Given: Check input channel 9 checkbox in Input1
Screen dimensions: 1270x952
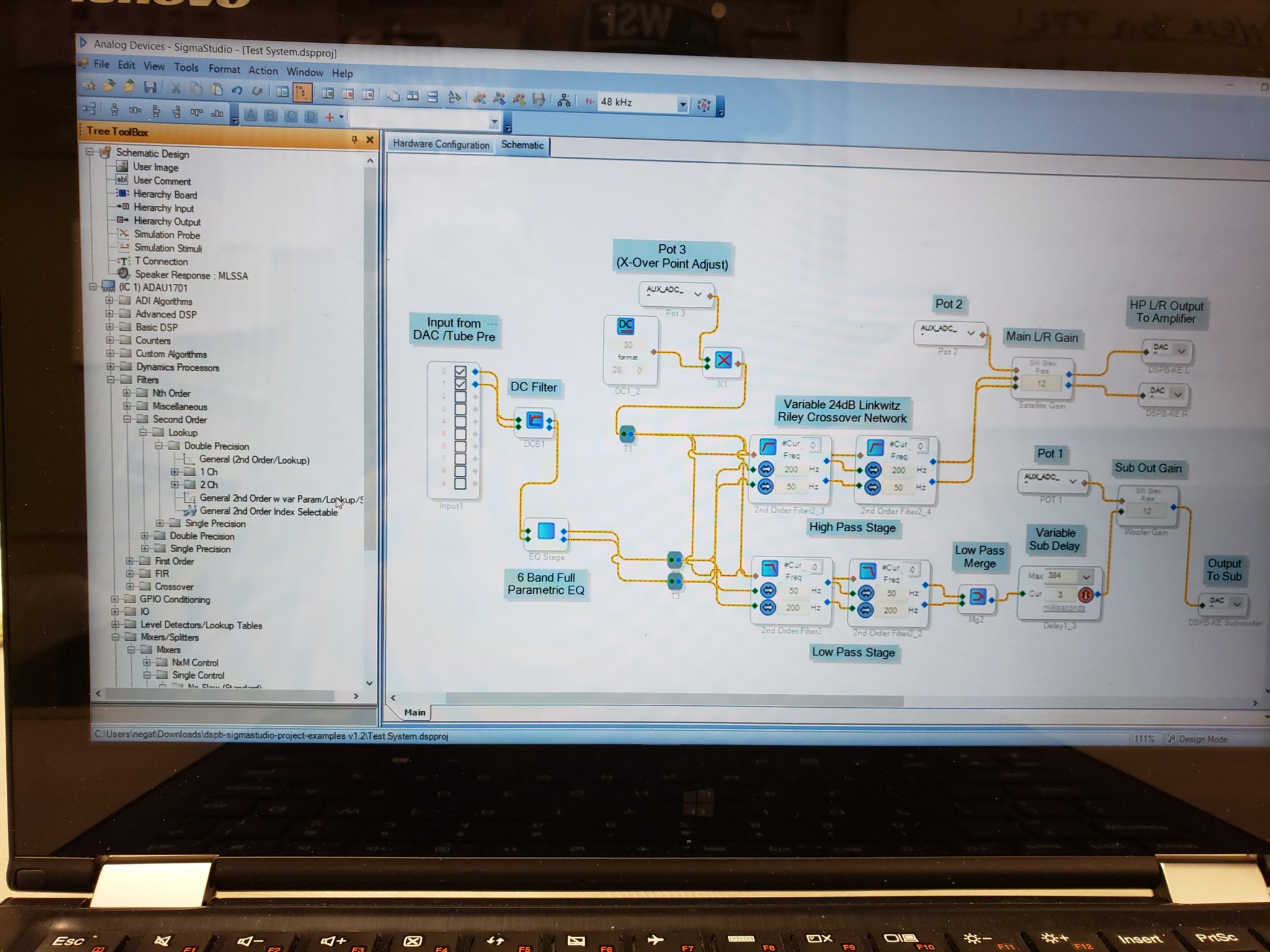Looking at the screenshot, I should click(460, 483).
